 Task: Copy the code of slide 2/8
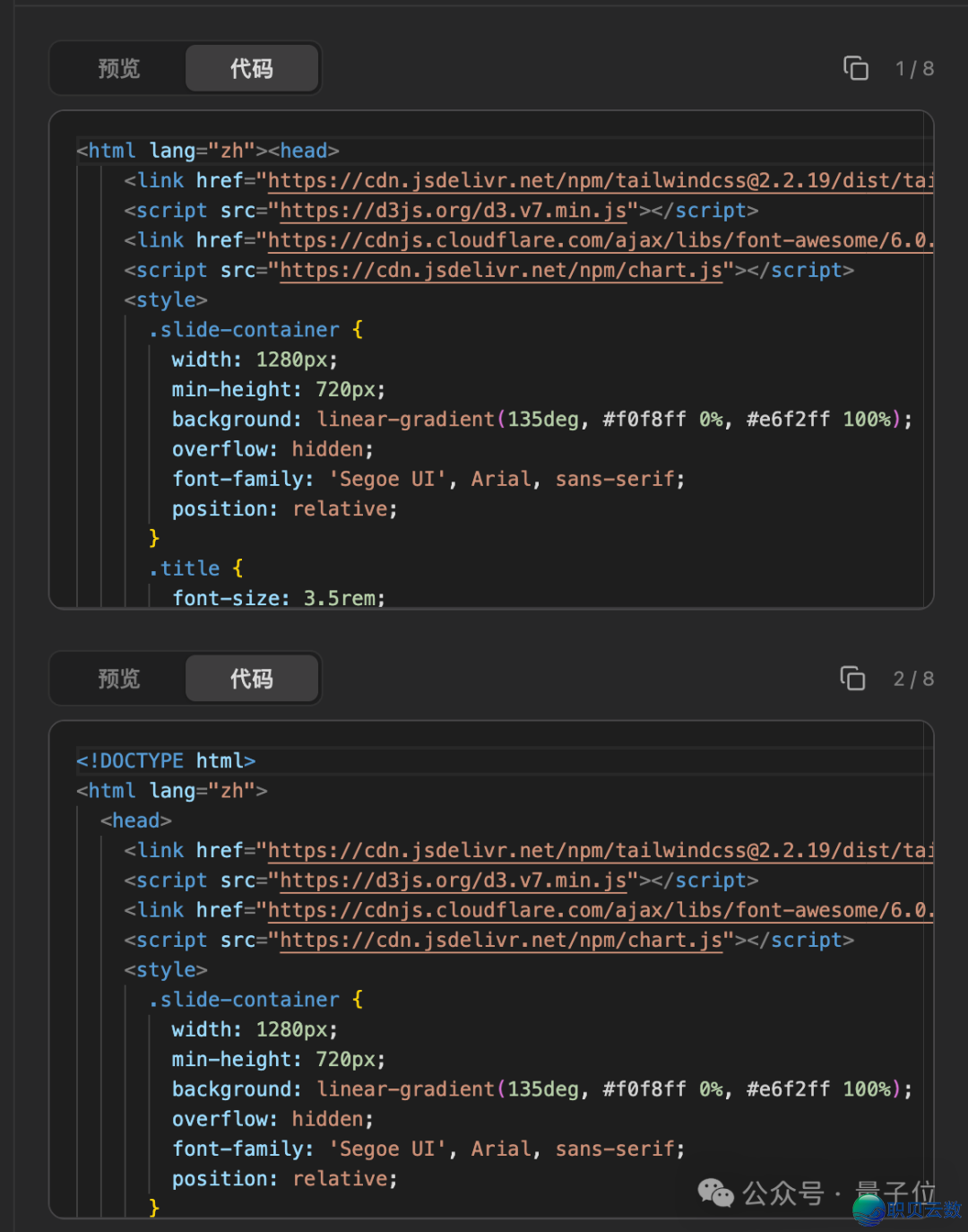click(x=852, y=679)
